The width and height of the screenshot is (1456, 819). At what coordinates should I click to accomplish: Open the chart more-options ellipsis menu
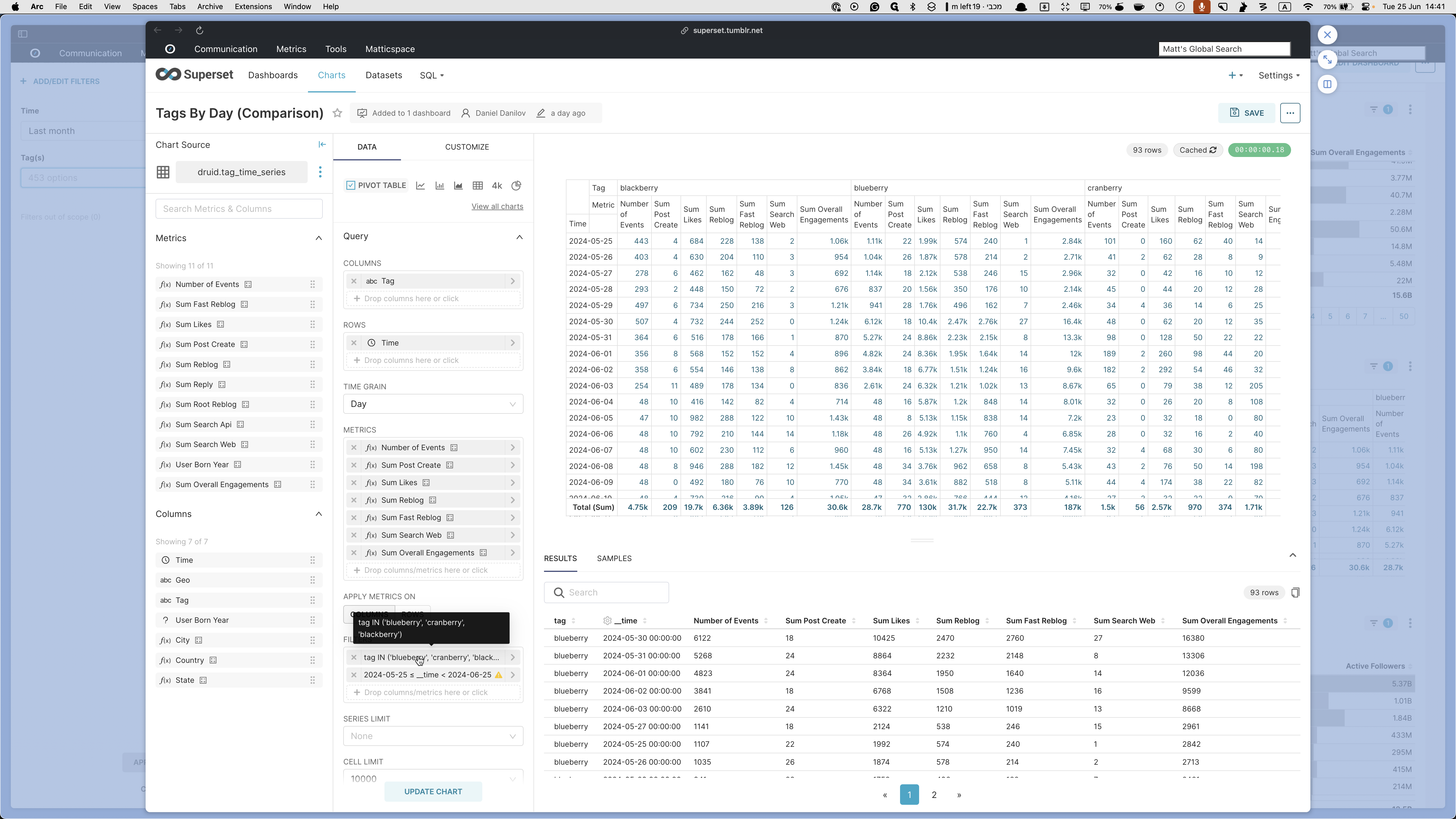[1290, 113]
